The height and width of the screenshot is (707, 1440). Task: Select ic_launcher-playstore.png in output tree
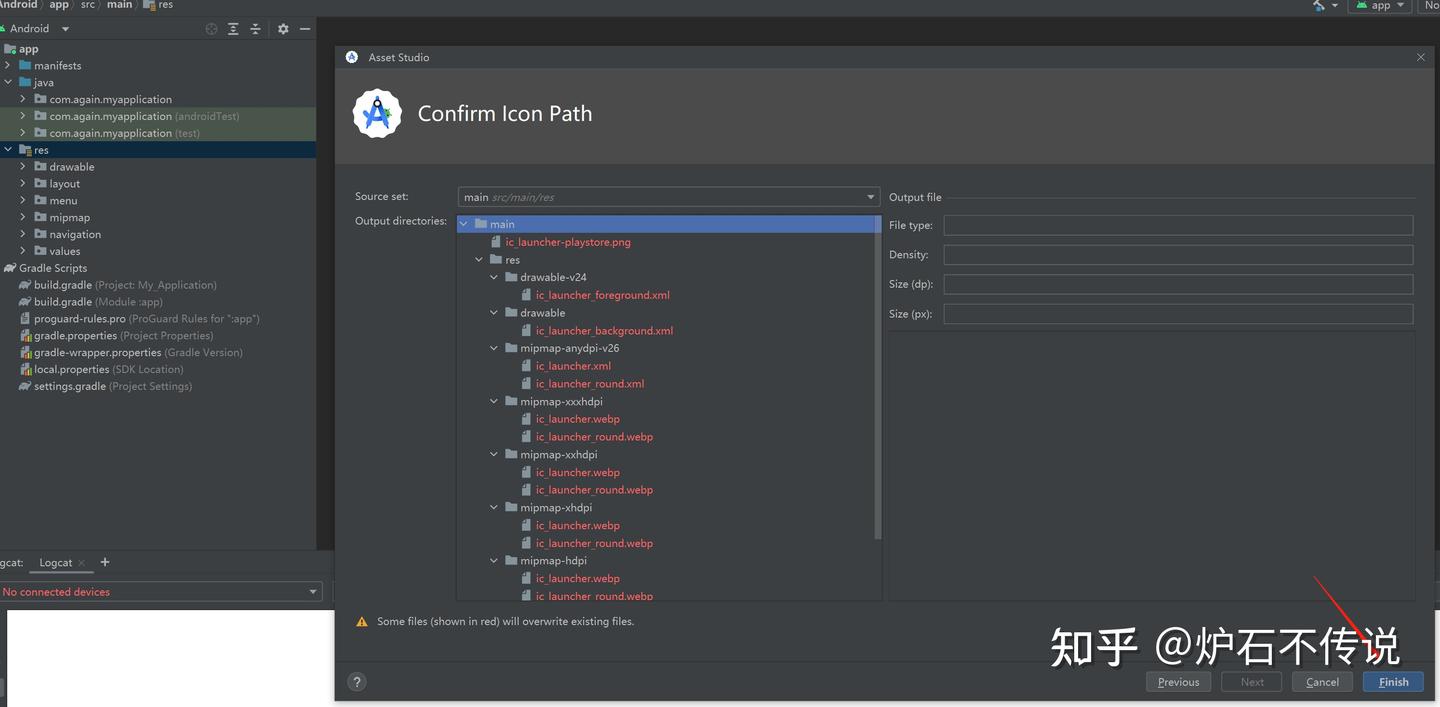[568, 242]
